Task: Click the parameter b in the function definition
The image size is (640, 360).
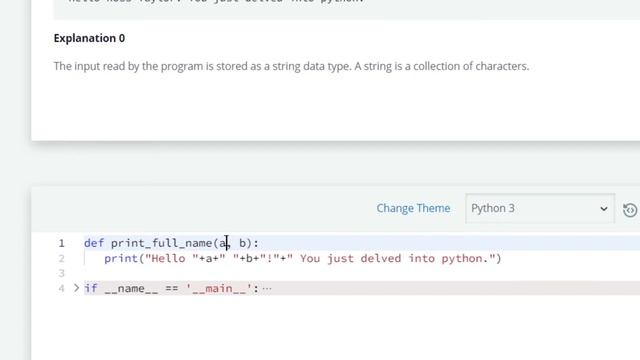Action: point(242,243)
